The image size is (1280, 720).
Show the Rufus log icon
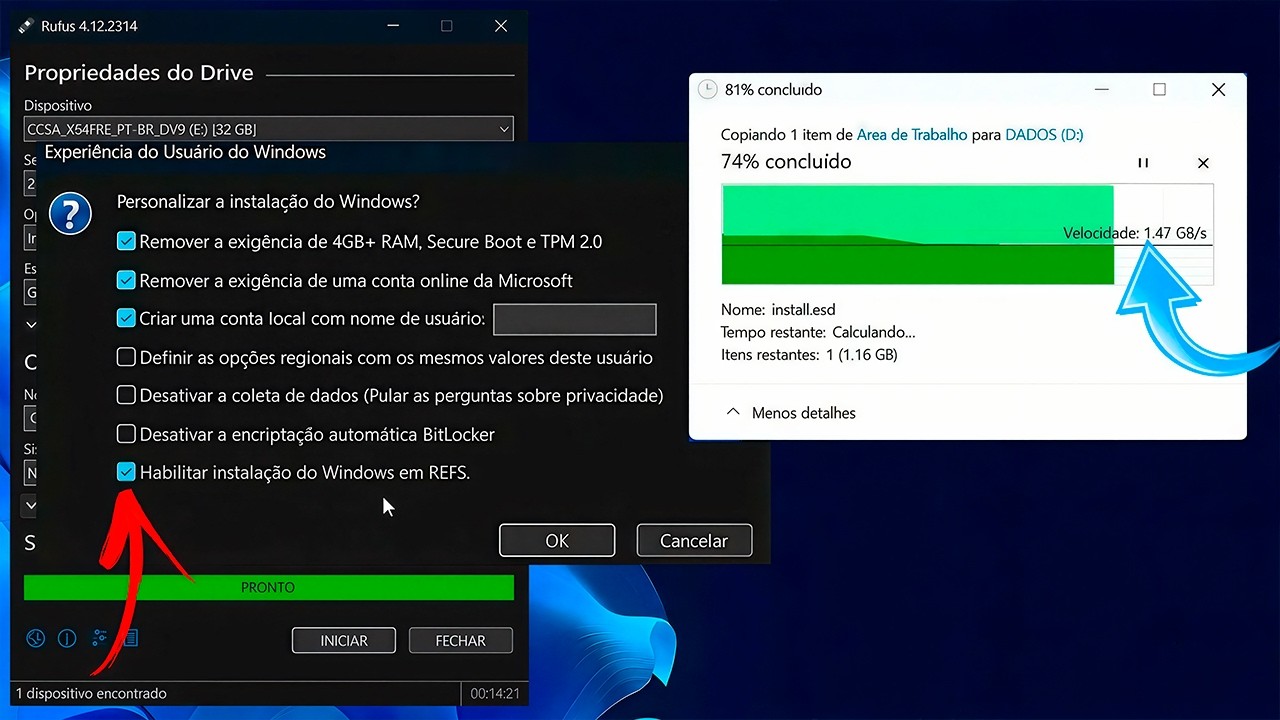click(x=129, y=638)
